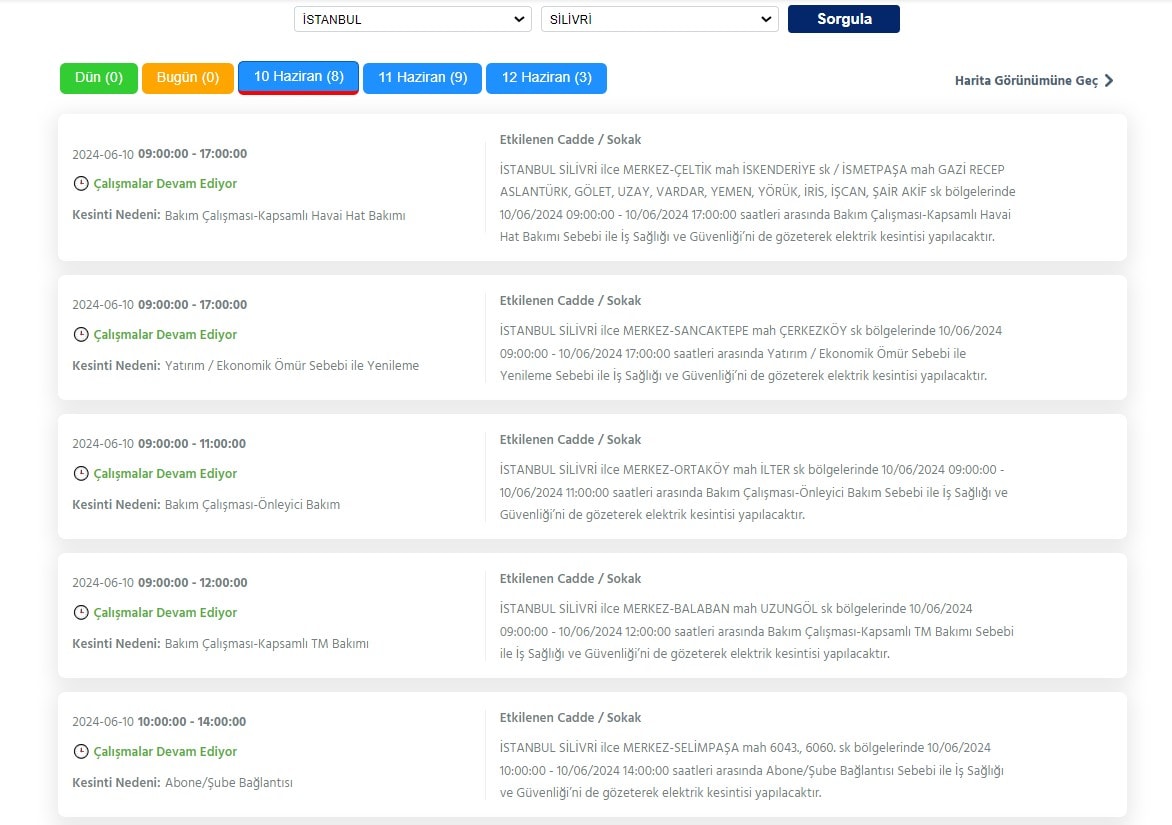This screenshot has width=1172, height=825.
Task: Click the chevron next to Harita Görünümüne Geç
Action: pyautogui.click(x=1108, y=81)
